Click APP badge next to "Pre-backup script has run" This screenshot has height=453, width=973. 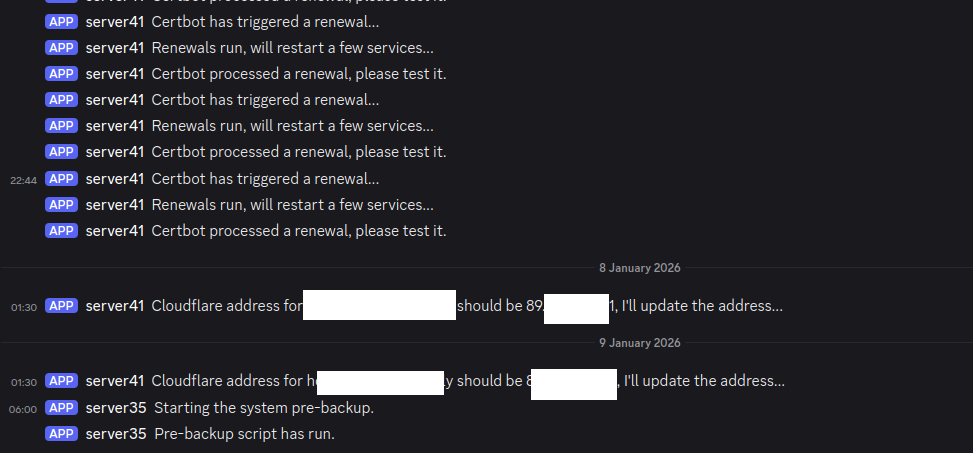(61, 434)
